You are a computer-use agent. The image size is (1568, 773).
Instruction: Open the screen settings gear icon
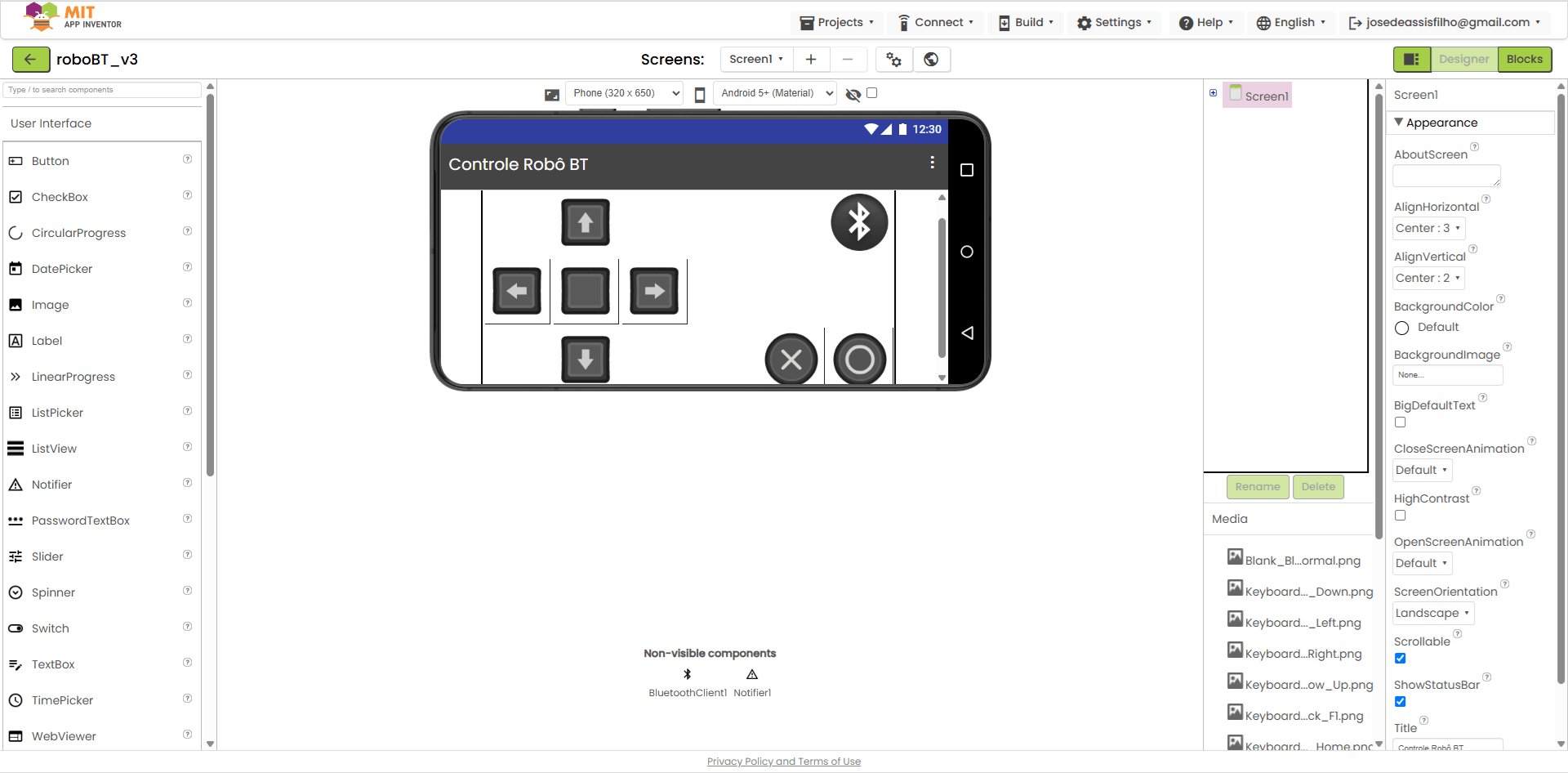point(893,60)
